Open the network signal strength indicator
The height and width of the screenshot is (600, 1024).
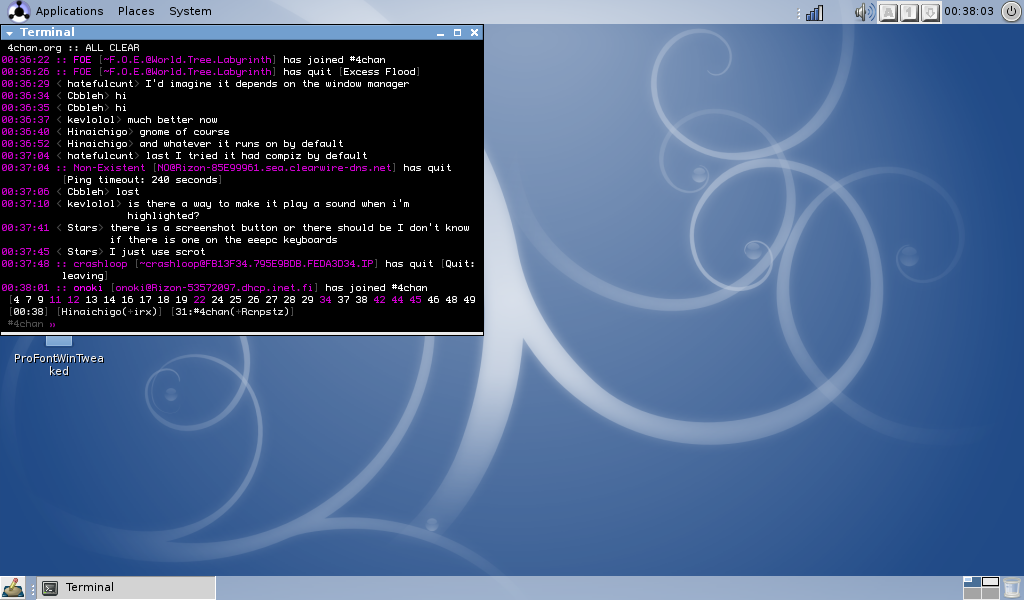(x=814, y=12)
